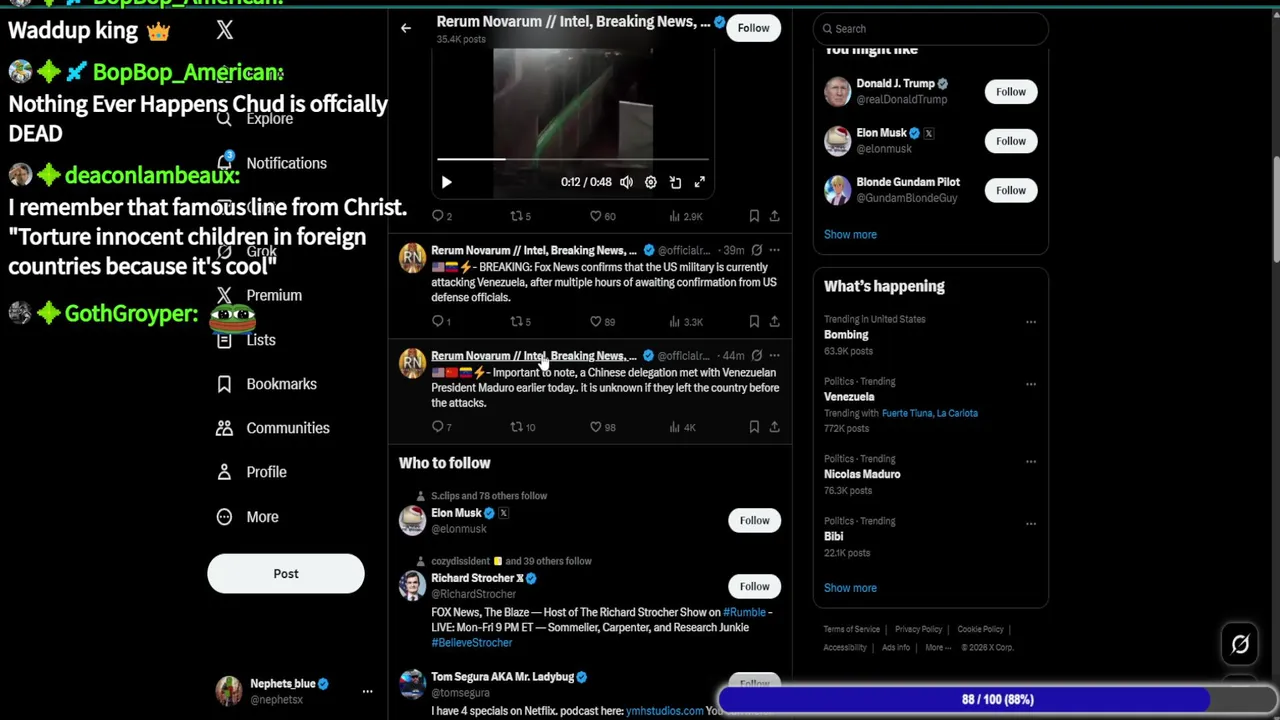The height and width of the screenshot is (720, 1280).
Task: Open the Privacy Policy footer link
Action: coord(918,630)
